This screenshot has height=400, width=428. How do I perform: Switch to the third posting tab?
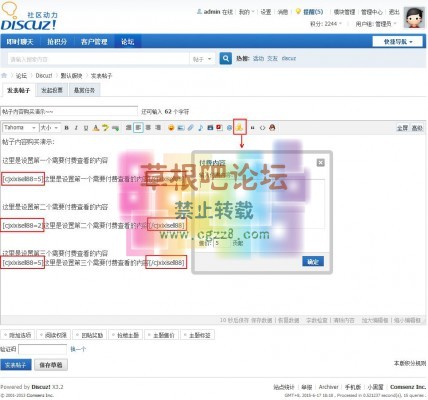pyautogui.click(x=84, y=90)
